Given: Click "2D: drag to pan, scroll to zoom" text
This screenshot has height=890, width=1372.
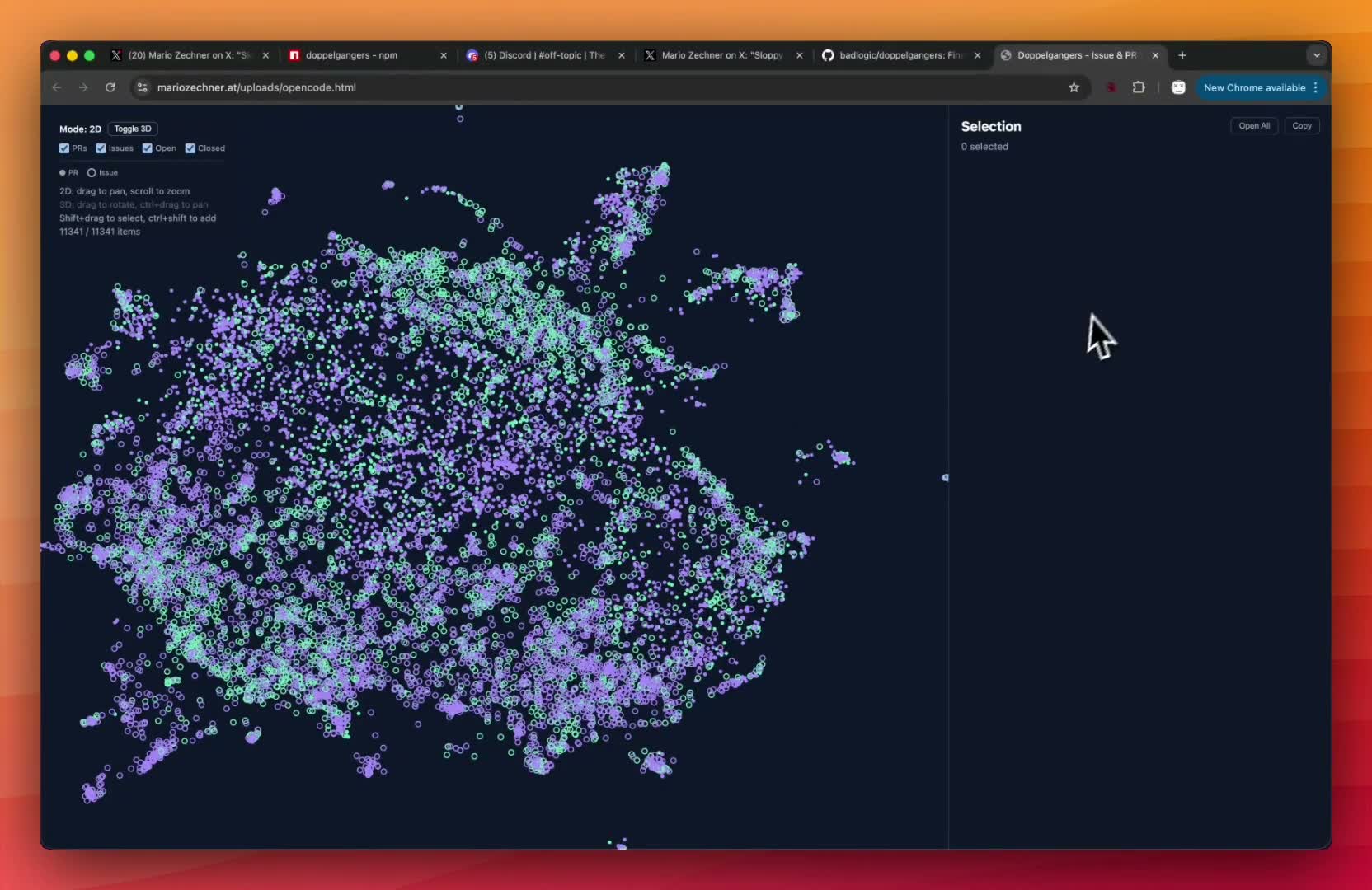Looking at the screenshot, I should [x=125, y=191].
